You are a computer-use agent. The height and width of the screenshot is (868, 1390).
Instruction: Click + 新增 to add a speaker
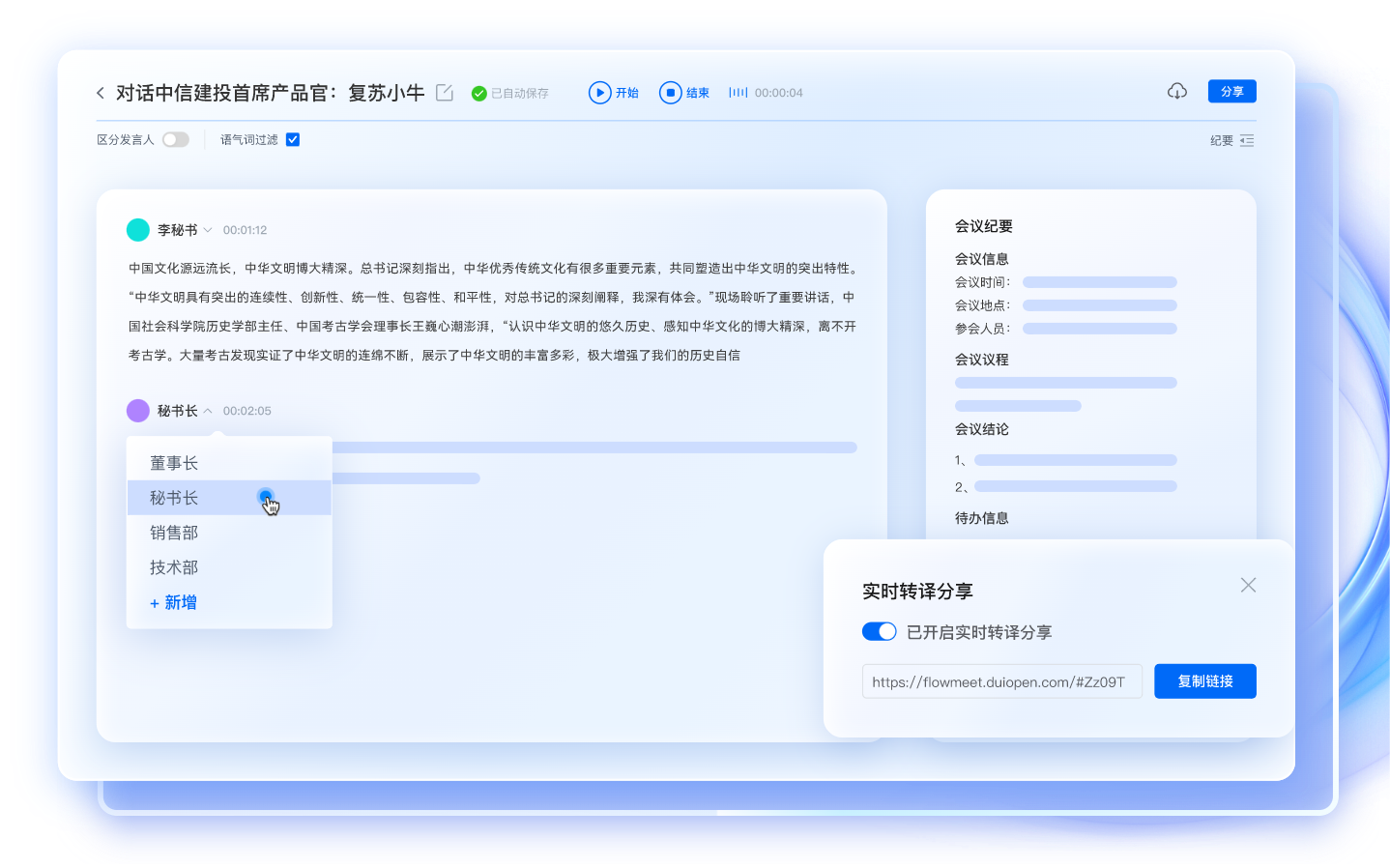[x=174, y=602]
